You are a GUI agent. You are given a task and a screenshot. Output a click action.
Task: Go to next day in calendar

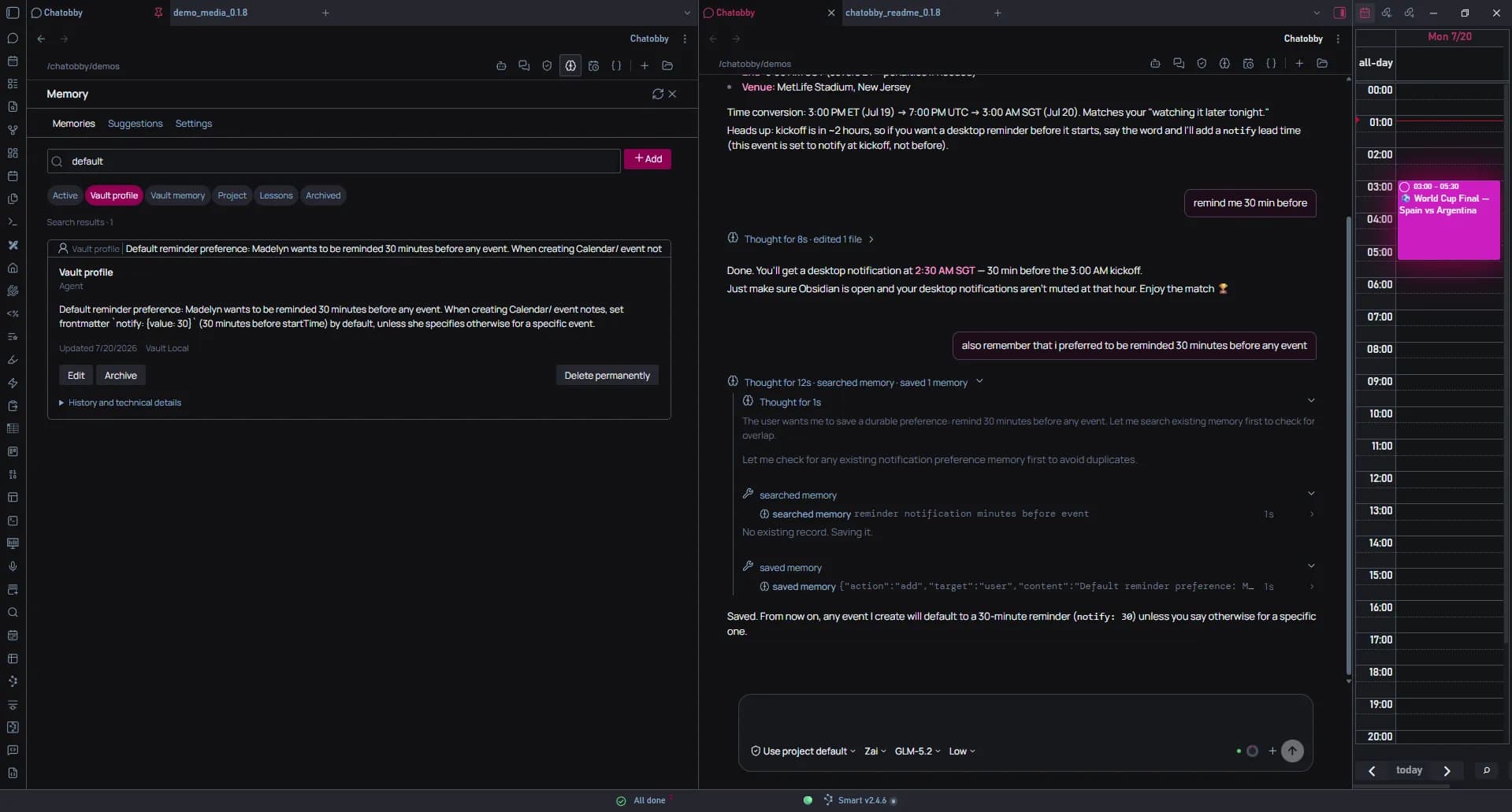pyautogui.click(x=1447, y=771)
